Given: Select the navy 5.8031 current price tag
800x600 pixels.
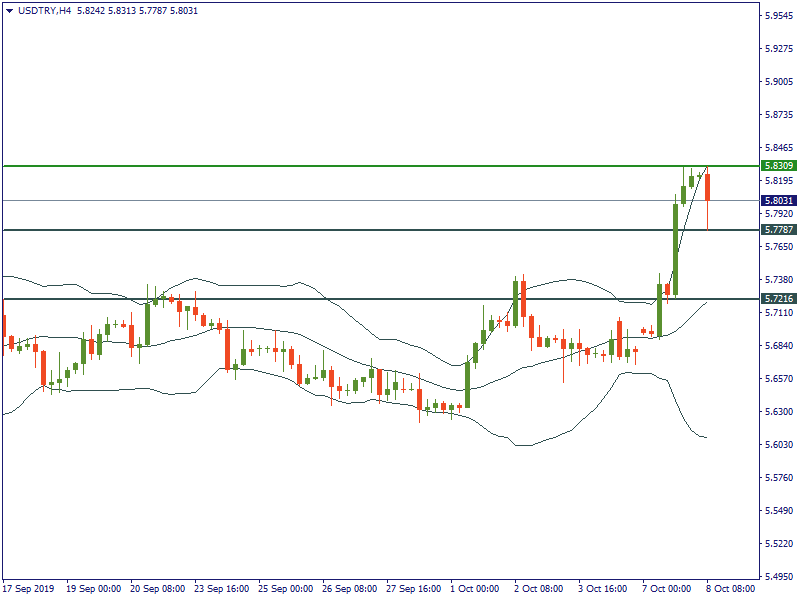Looking at the screenshot, I should click(778, 200).
